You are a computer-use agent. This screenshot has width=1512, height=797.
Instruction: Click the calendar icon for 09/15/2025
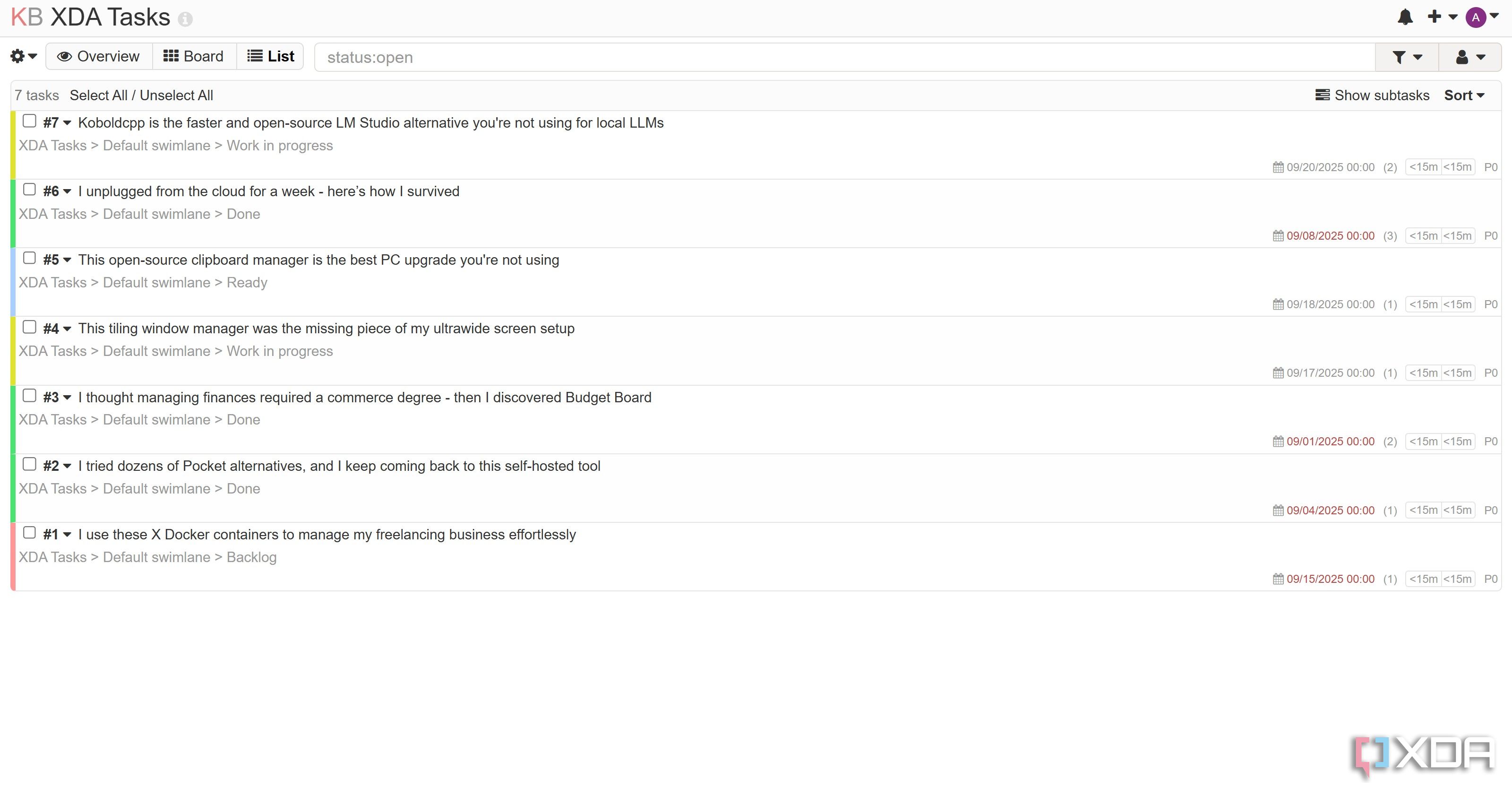tap(1278, 579)
